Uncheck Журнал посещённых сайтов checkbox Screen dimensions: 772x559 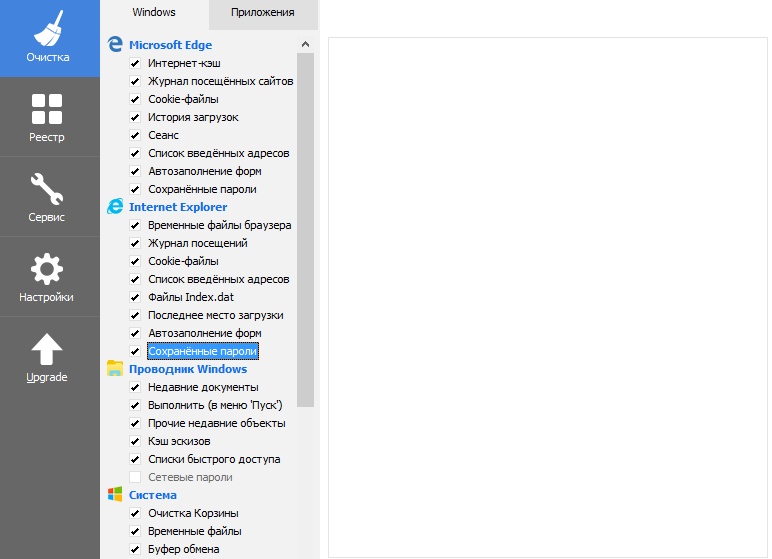[135, 81]
